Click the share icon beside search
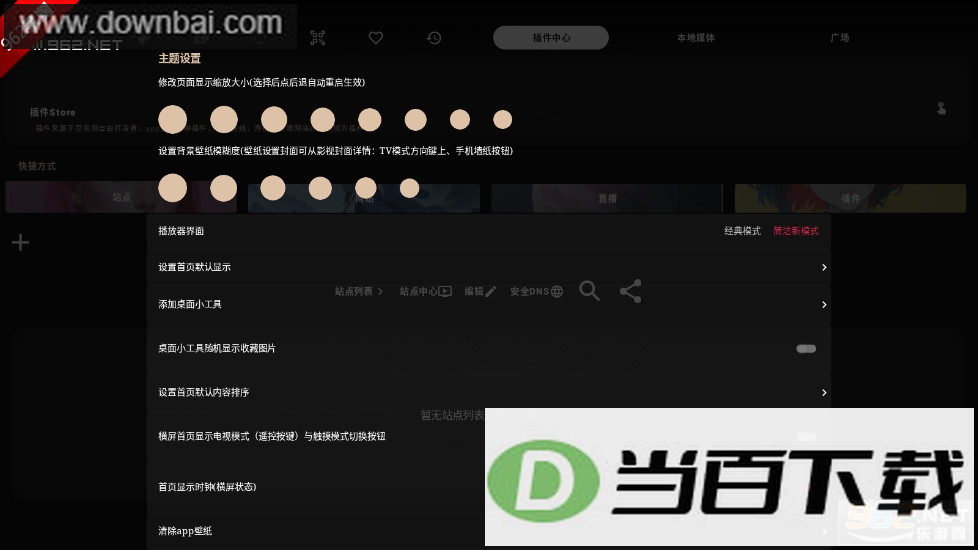This screenshot has width=978, height=550. pos(631,291)
